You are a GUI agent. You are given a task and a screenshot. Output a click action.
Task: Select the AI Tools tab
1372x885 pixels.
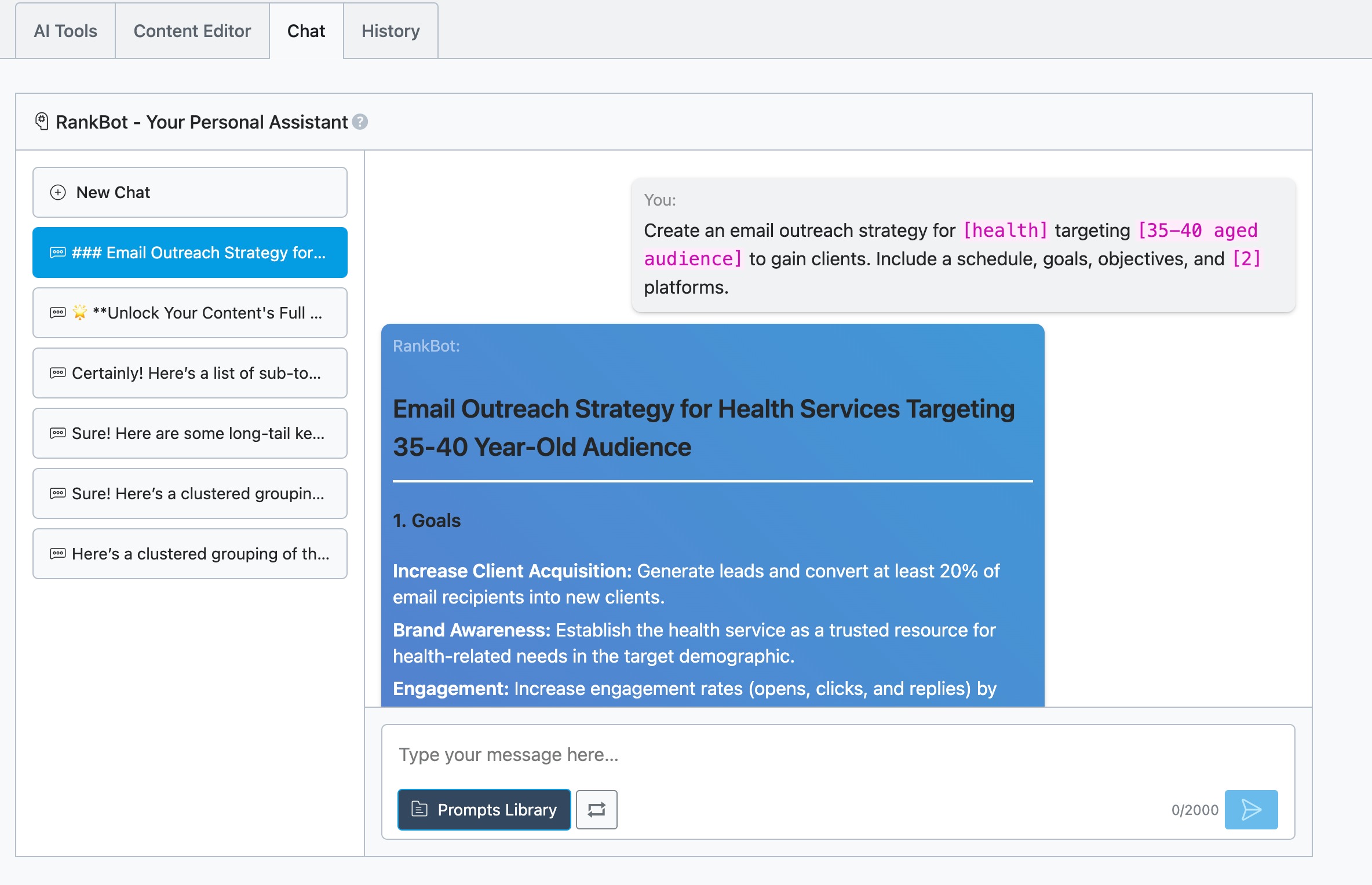[65, 31]
